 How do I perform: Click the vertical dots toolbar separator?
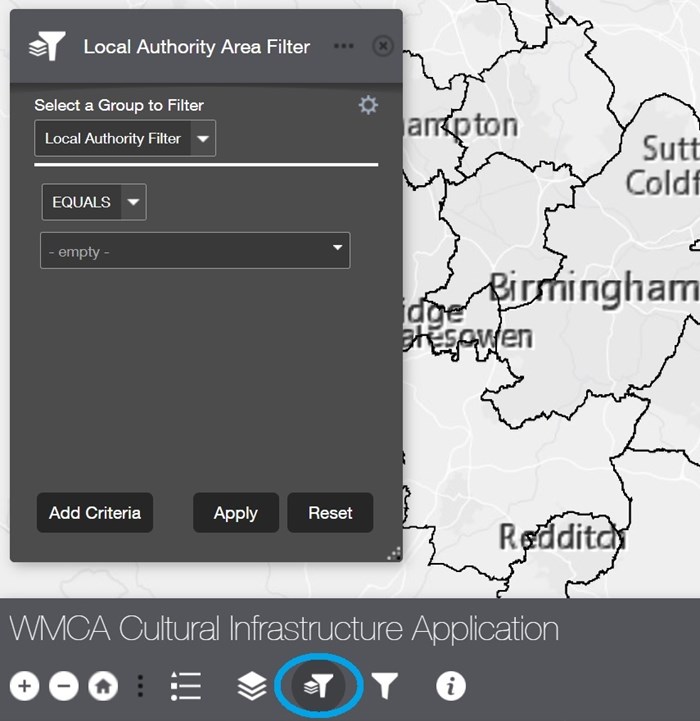pyautogui.click(x=141, y=686)
